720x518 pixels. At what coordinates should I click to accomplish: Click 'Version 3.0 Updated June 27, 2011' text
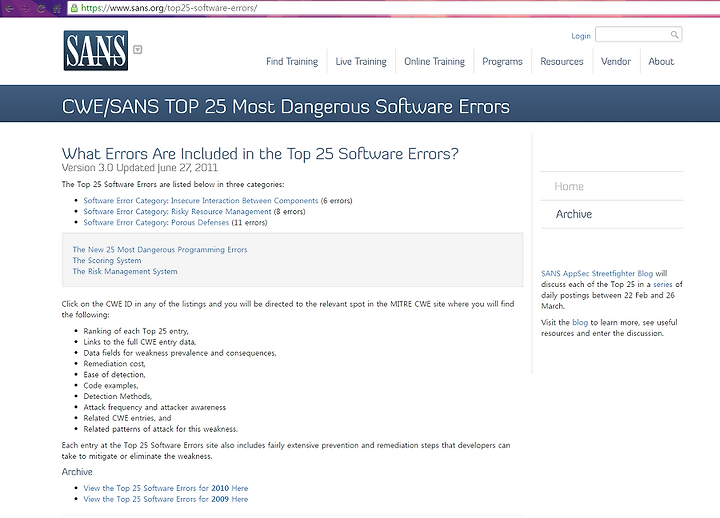pos(140,168)
